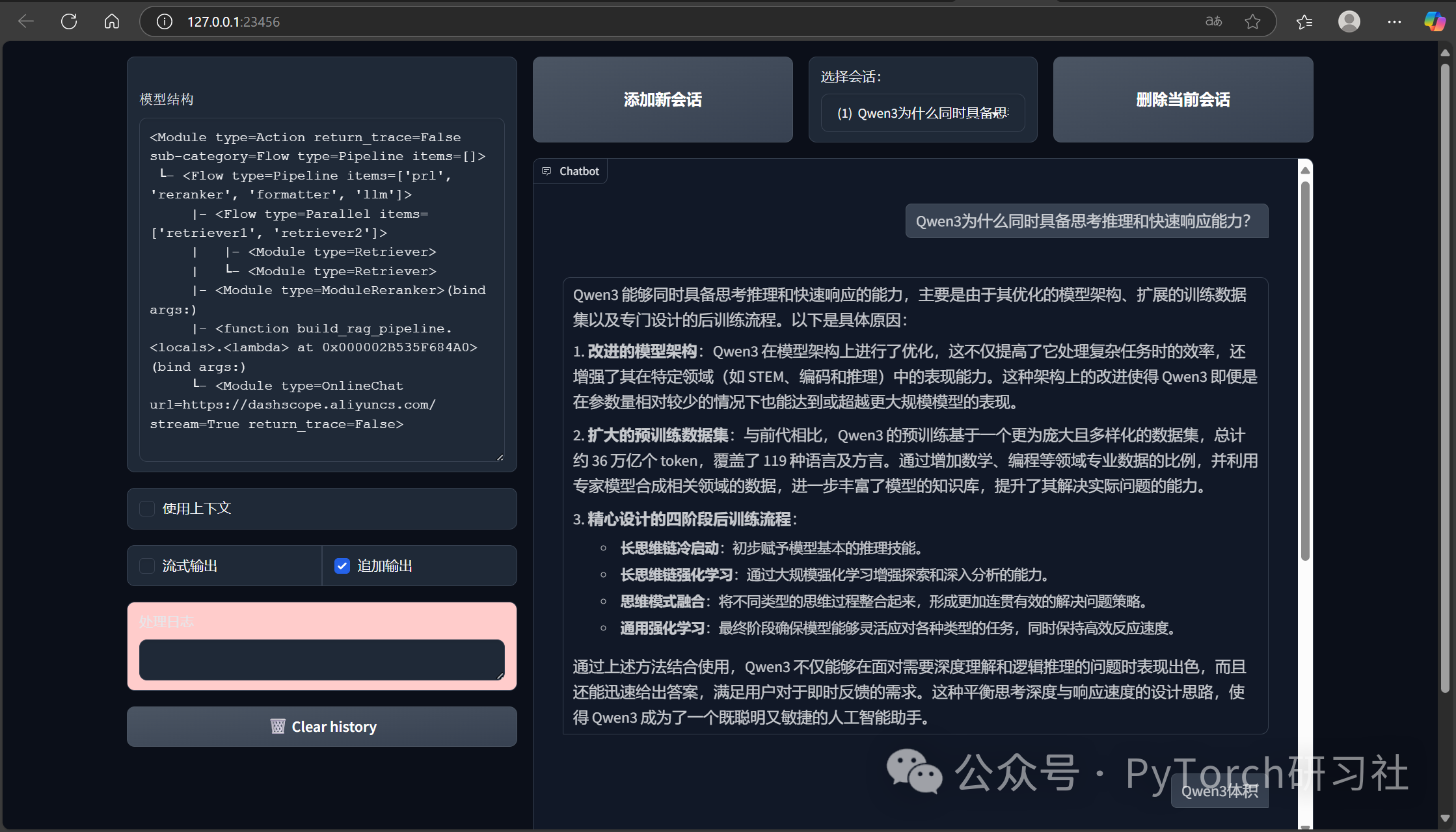Enable the 流式输出 checkbox
The image size is (1456, 832).
(x=147, y=566)
